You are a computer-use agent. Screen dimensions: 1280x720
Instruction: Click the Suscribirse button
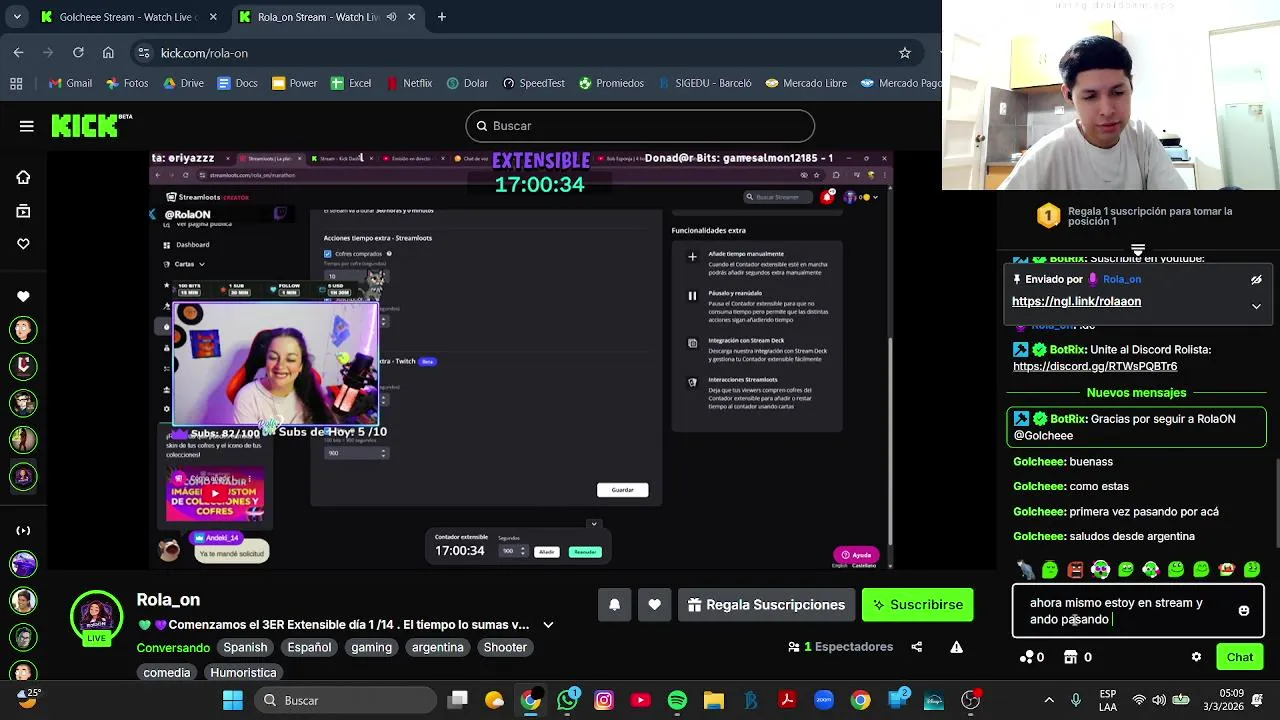coord(917,605)
